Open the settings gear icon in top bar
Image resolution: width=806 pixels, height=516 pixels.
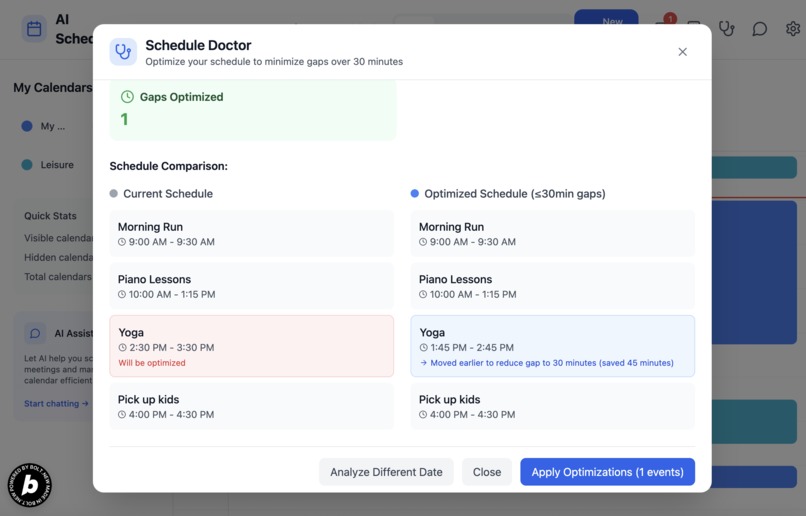793,29
